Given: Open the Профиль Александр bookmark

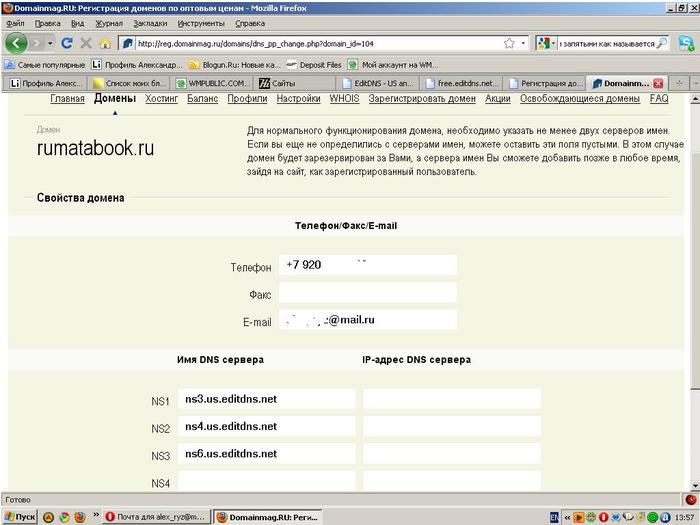Looking at the screenshot, I should pyautogui.click(x=138, y=65).
